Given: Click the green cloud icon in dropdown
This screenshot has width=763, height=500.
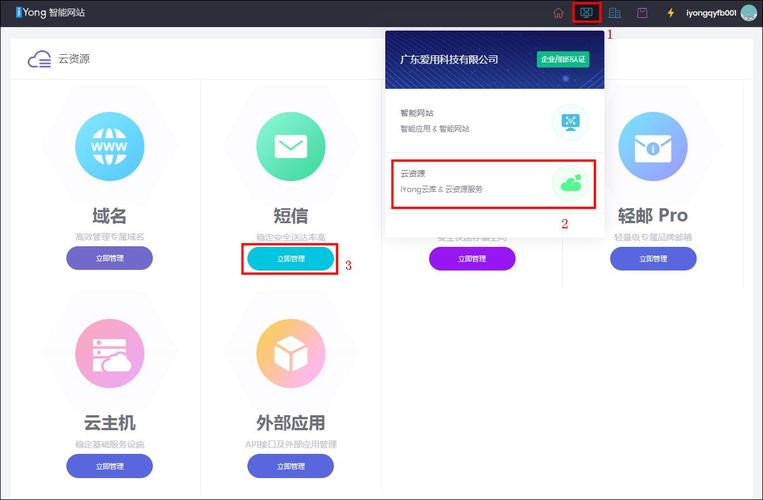Looking at the screenshot, I should click(570, 183).
